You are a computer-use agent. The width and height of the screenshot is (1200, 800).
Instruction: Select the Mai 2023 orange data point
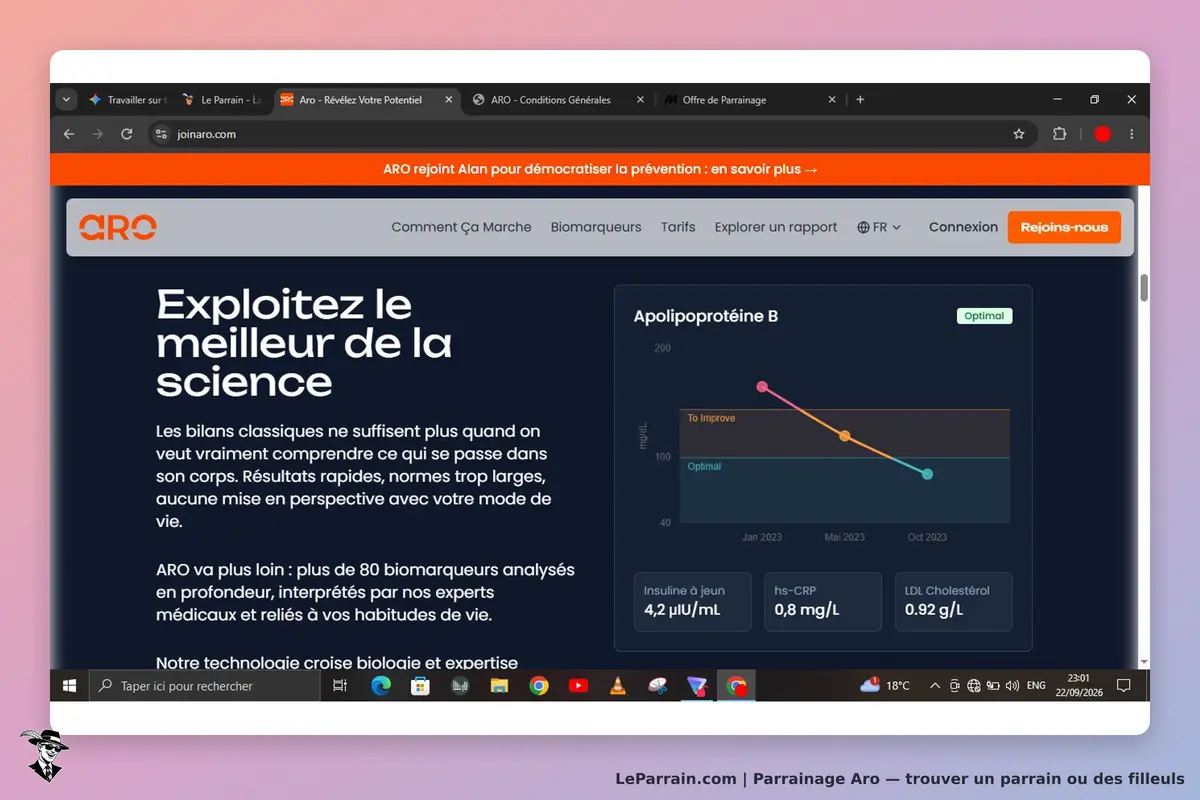845,436
